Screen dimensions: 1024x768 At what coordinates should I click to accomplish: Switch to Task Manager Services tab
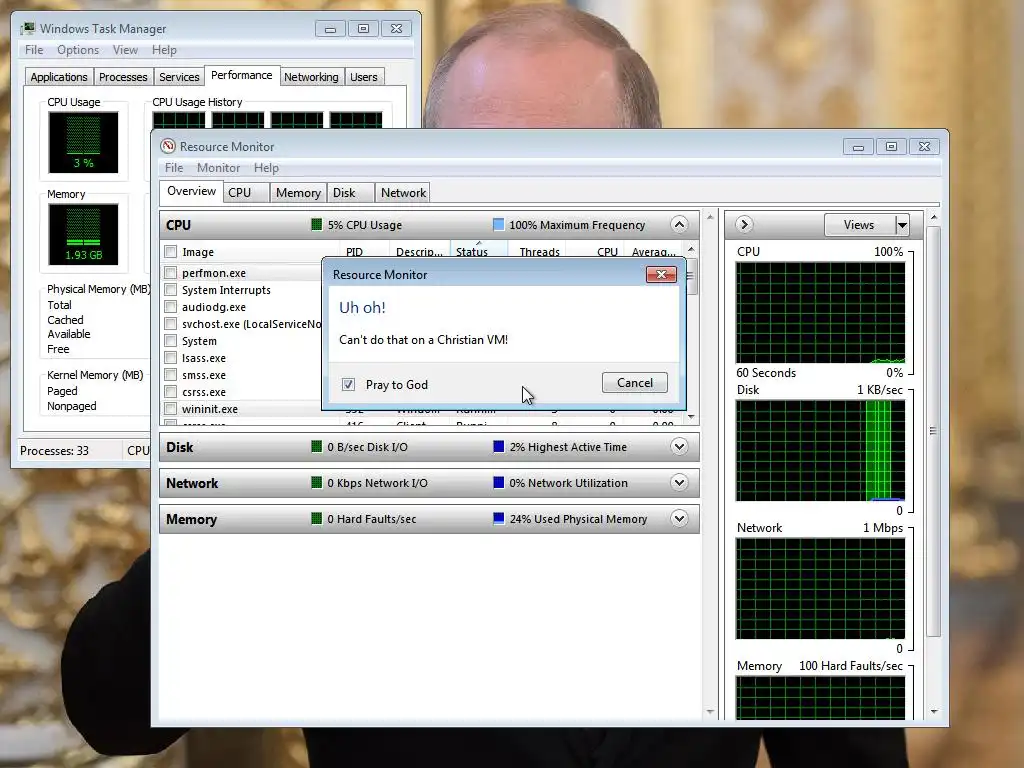[179, 77]
